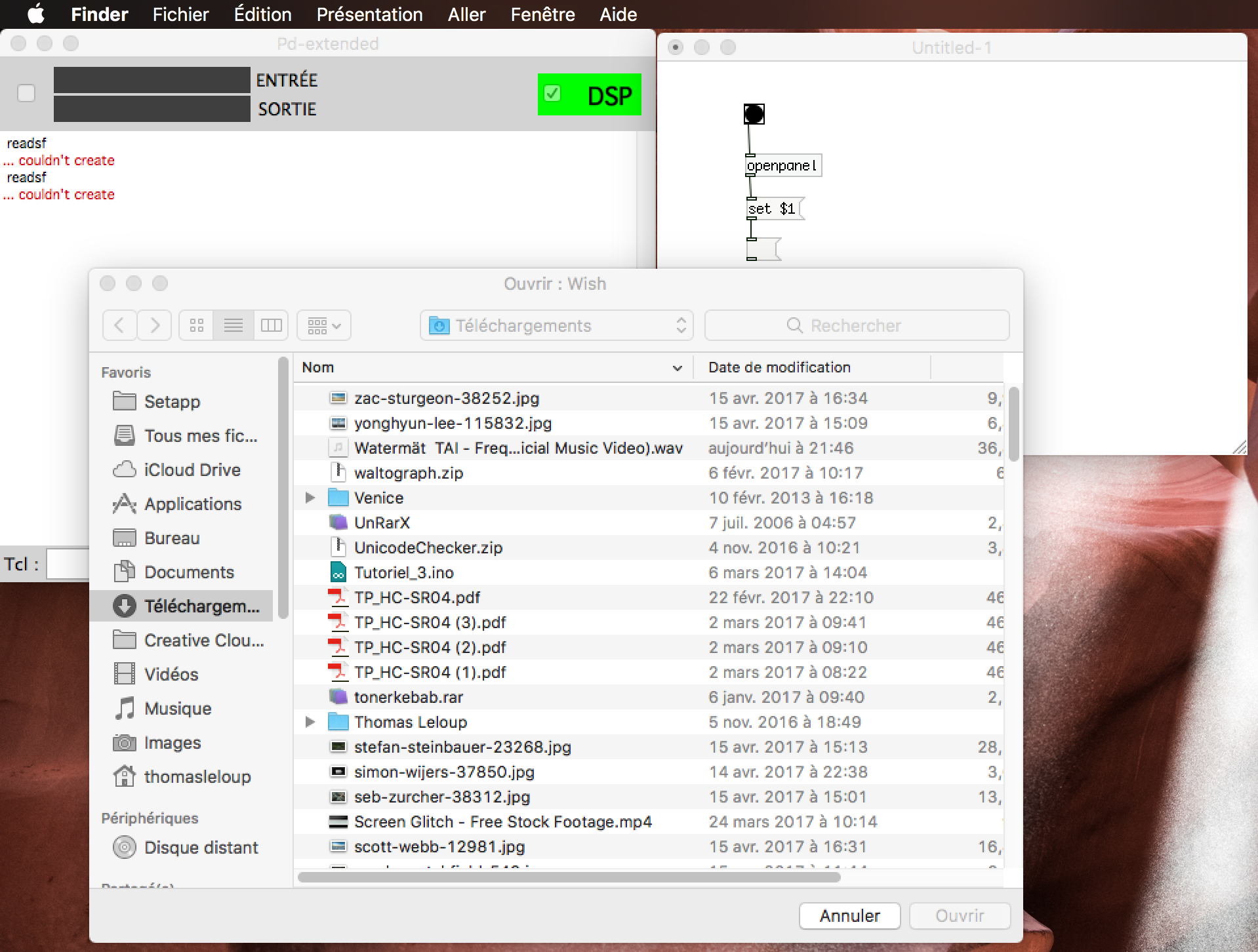1258x952 pixels.
Task: Open the Téléchargements location dropdown
Action: [556, 325]
